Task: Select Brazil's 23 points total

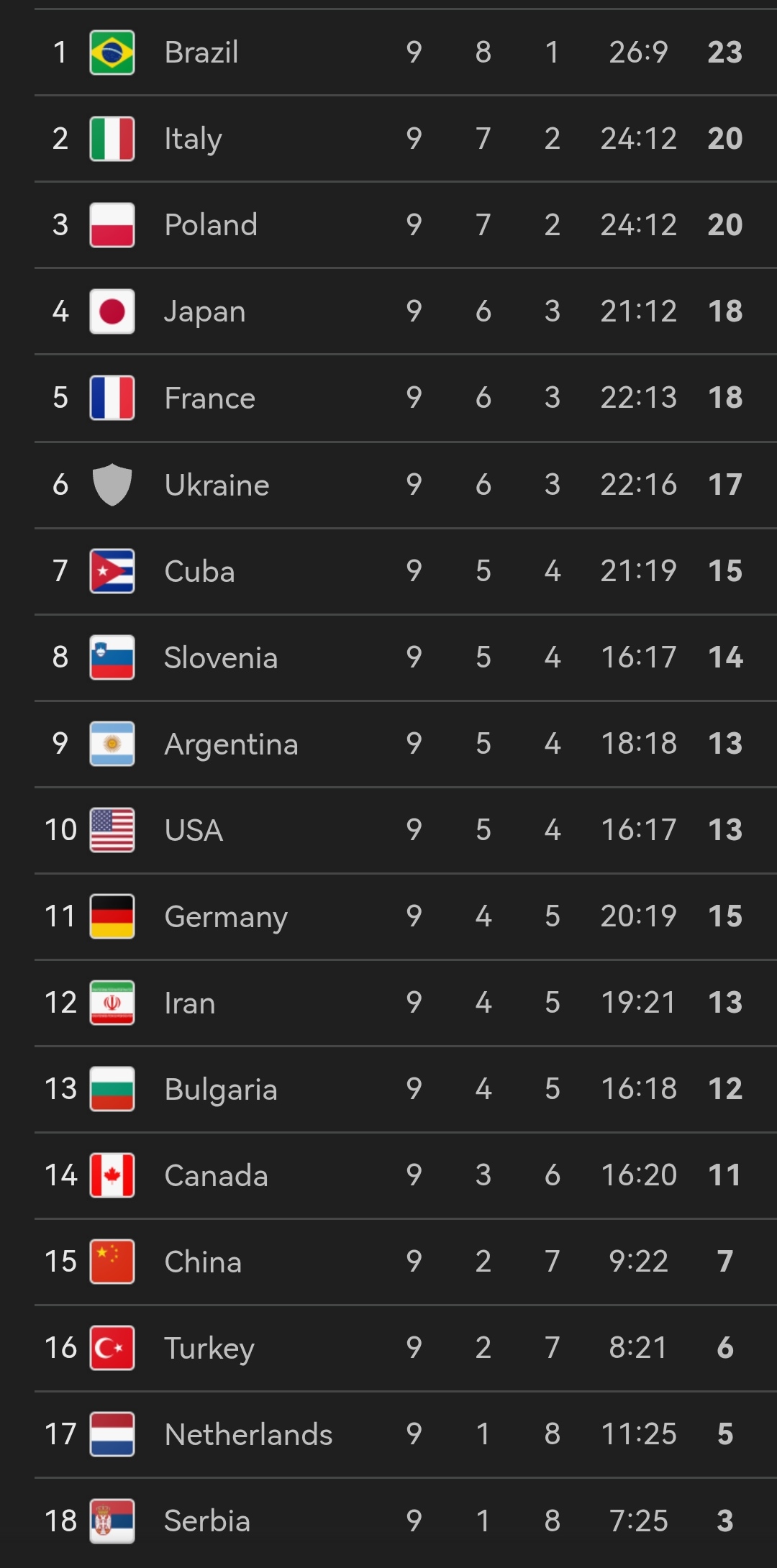Action: tap(724, 53)
